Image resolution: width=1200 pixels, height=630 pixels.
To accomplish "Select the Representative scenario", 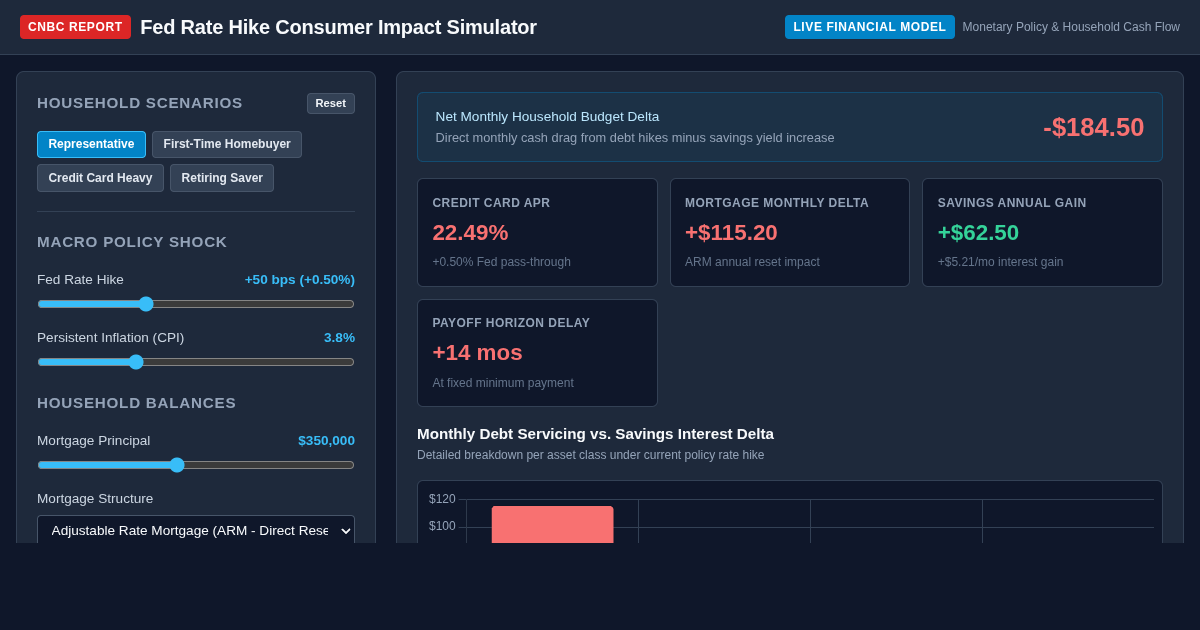I will pos(91,144).
